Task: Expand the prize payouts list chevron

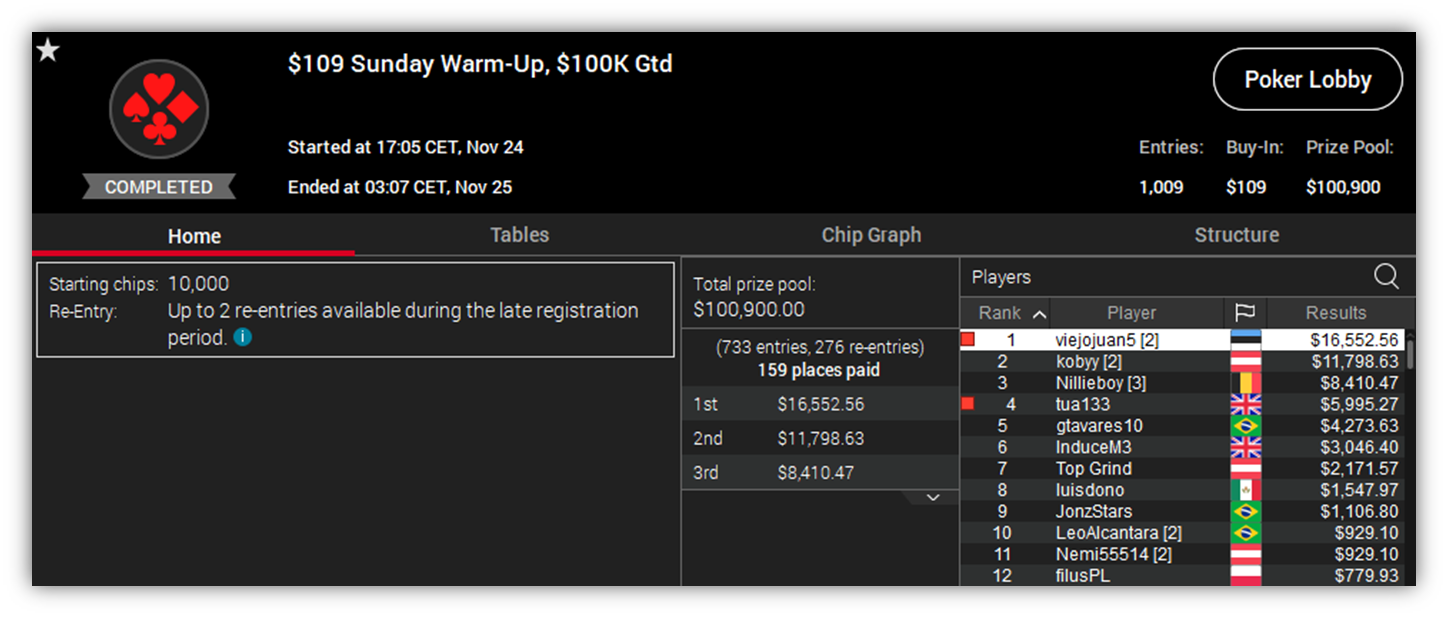Action: pos(932,497)
